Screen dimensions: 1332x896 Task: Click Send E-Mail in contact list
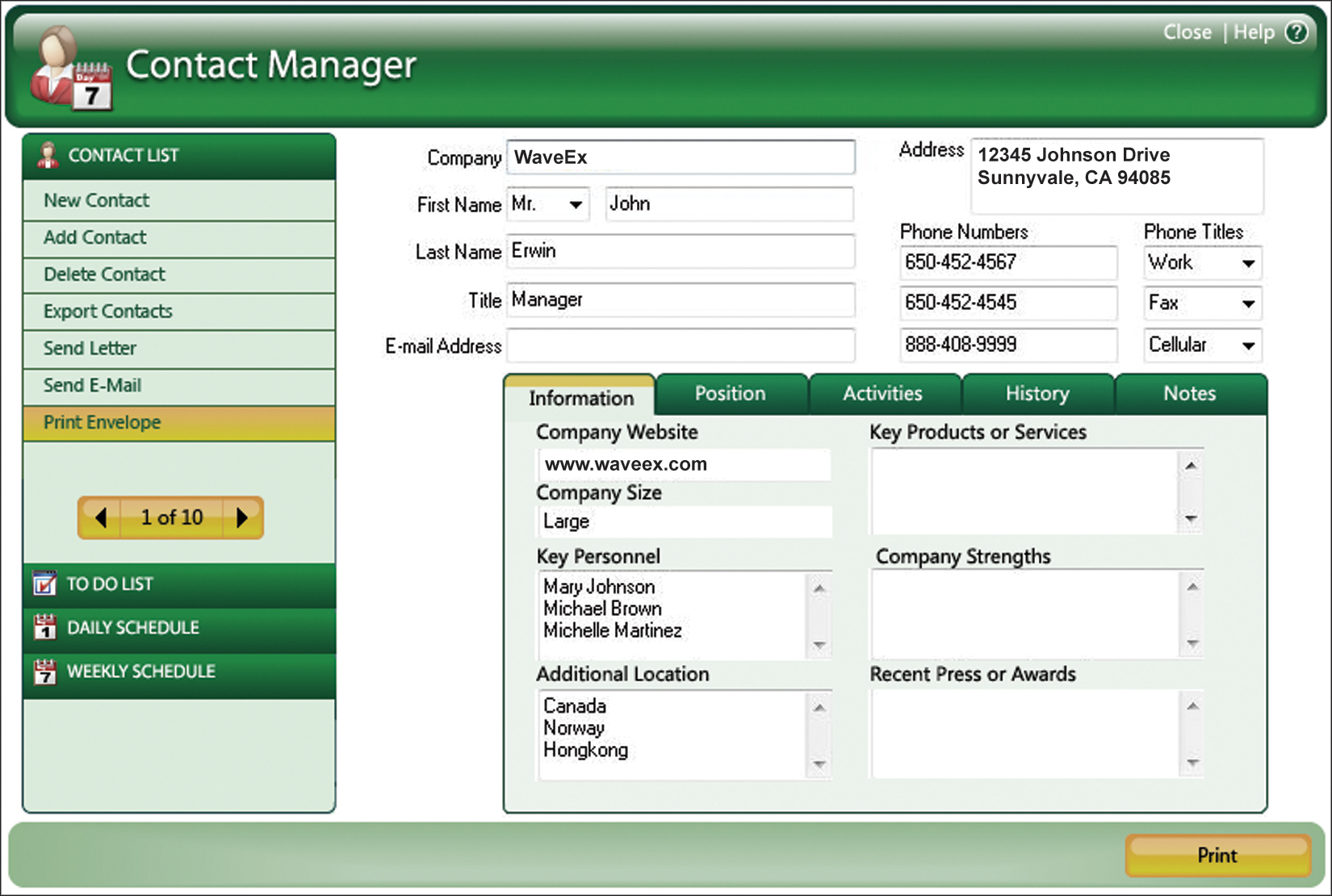(93, 386)
